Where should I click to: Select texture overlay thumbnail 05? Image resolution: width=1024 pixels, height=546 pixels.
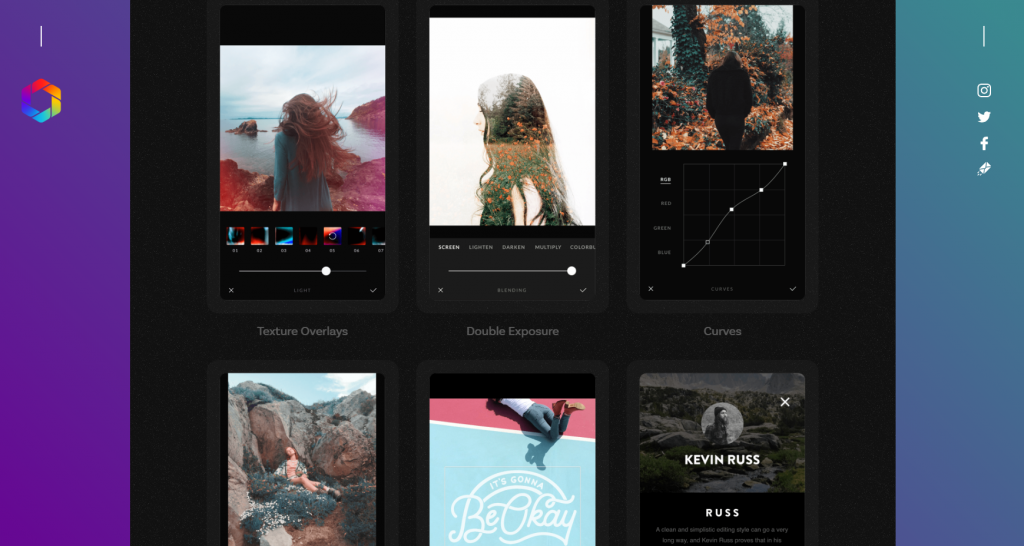click(x=332, y=236)
